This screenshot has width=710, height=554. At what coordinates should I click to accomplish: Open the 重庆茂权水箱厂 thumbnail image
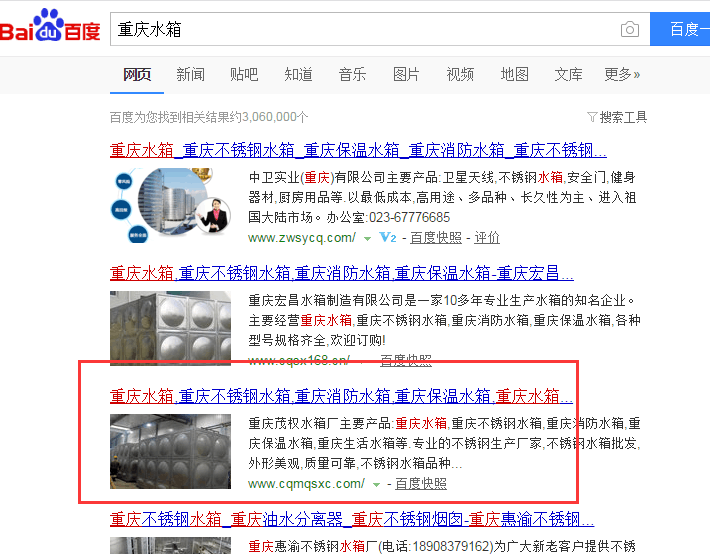point(170,451)
